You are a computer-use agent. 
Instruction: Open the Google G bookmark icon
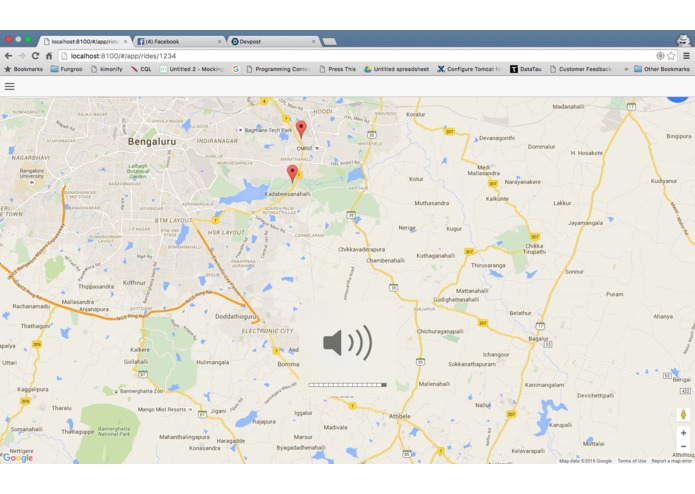click(236, 69)
